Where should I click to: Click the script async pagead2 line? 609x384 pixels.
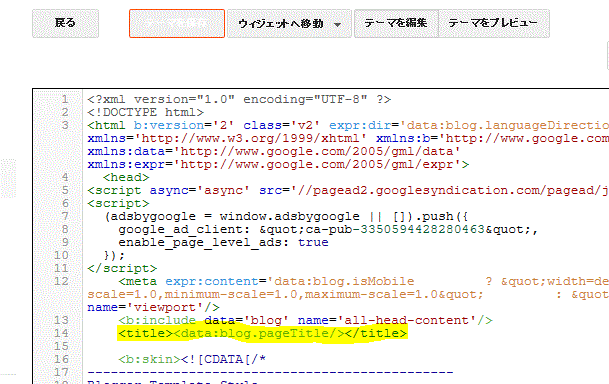coord(348,191)
